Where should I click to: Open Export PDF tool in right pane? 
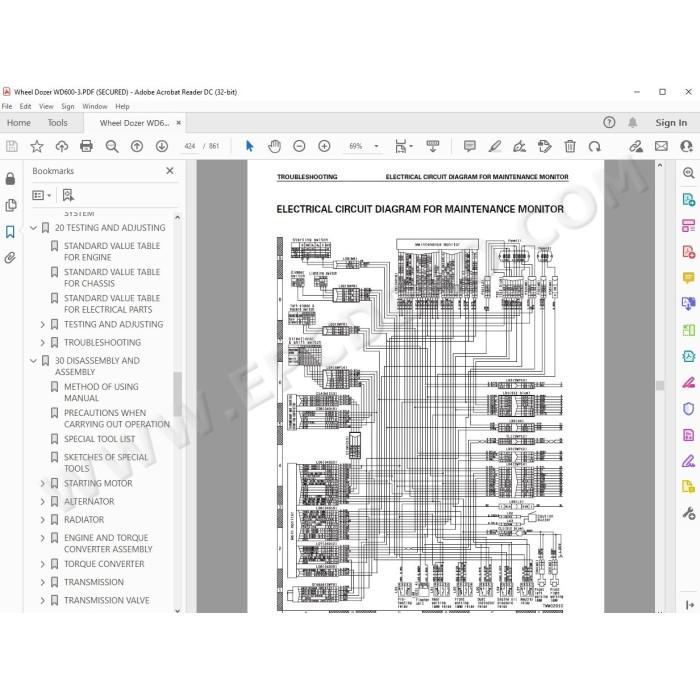pos(688,199)
